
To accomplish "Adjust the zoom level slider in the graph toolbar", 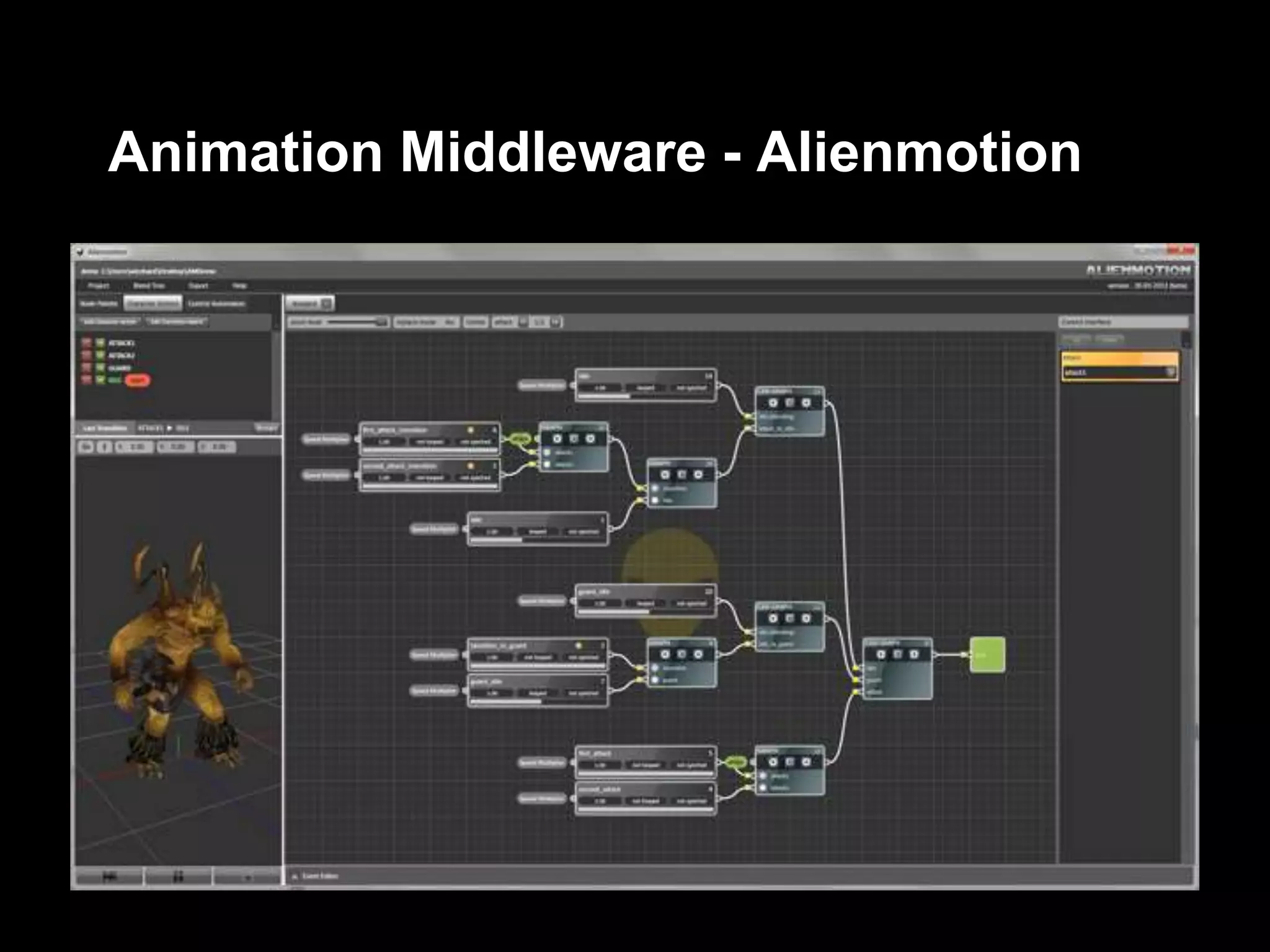I will pos(353,322).
